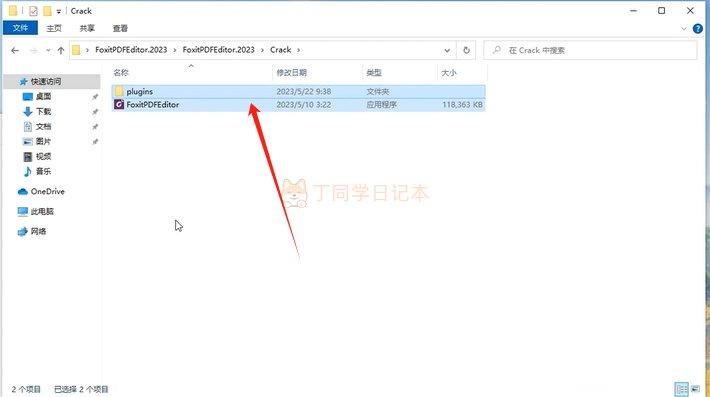The image size is (710, 397).
Task: Open OneDrive in navigation pane
Action: click(48, 191)
